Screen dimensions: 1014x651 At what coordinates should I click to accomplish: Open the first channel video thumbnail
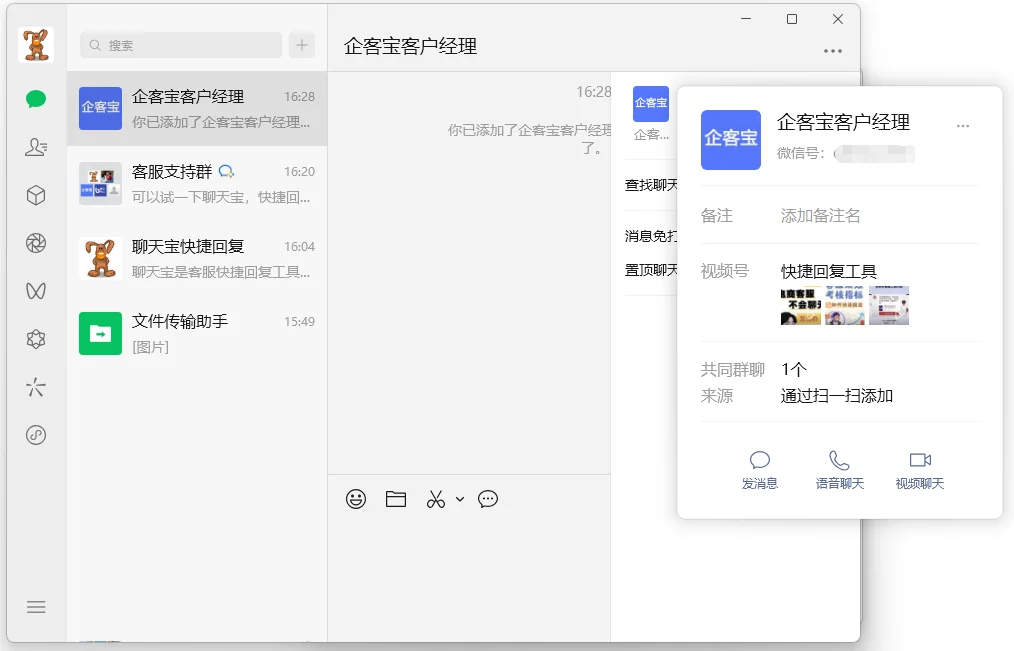801,305
